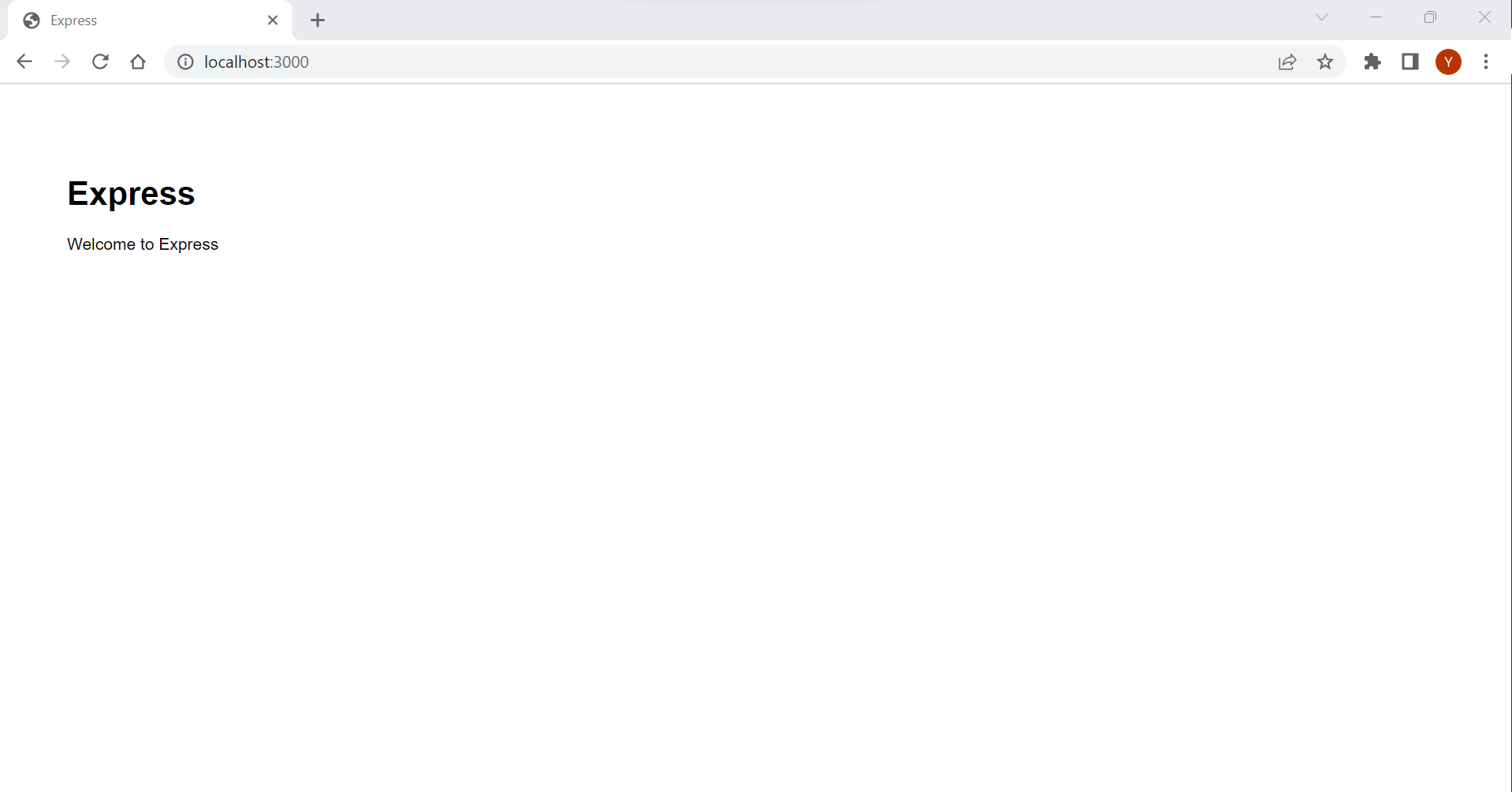
Task: Click the Welcome to Express paragraph
Action: pyautogui.click(x=143, y=244)
